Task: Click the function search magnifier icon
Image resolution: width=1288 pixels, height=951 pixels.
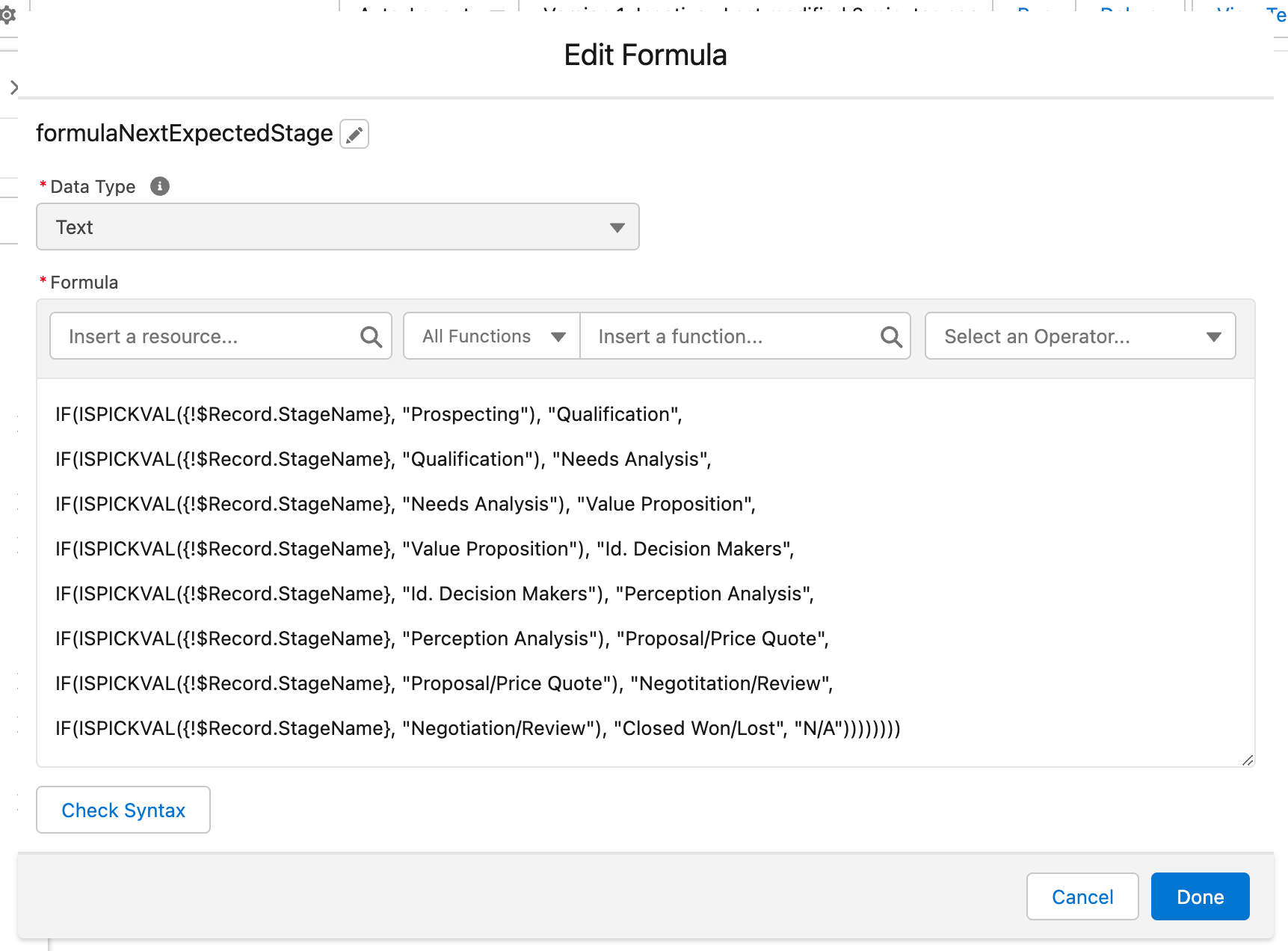Action: [891, 336]
